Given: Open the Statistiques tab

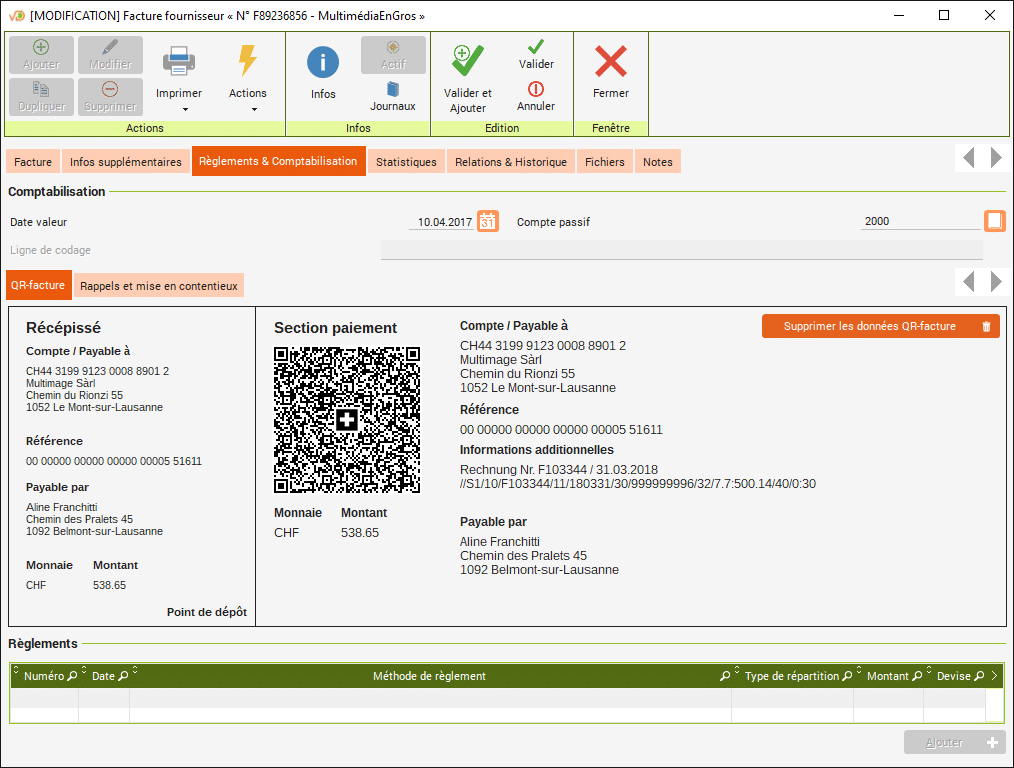Looking at the screenshot, I should click(x=406, y=162).
